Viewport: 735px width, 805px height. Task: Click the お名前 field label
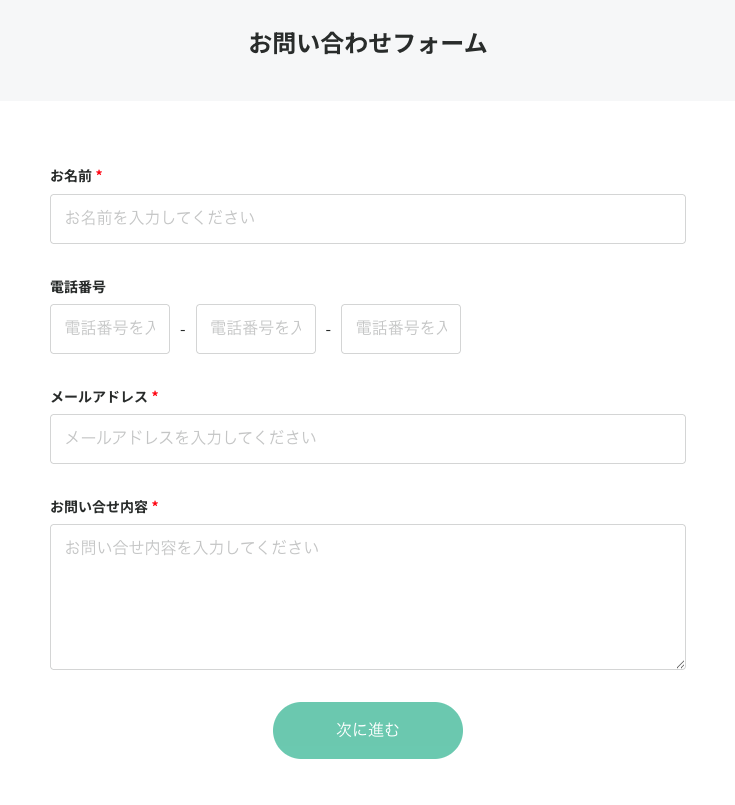tap(71, 176)
